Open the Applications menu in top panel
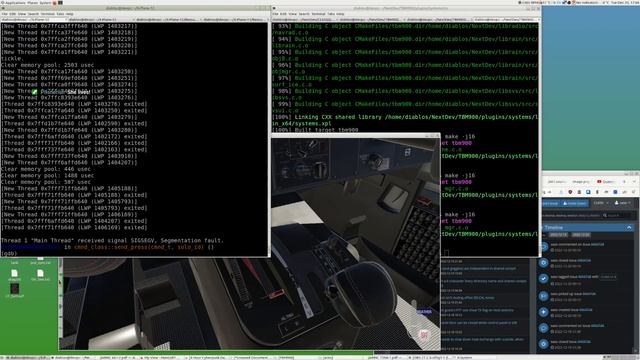The image size is (640, 360). point(15,3)
